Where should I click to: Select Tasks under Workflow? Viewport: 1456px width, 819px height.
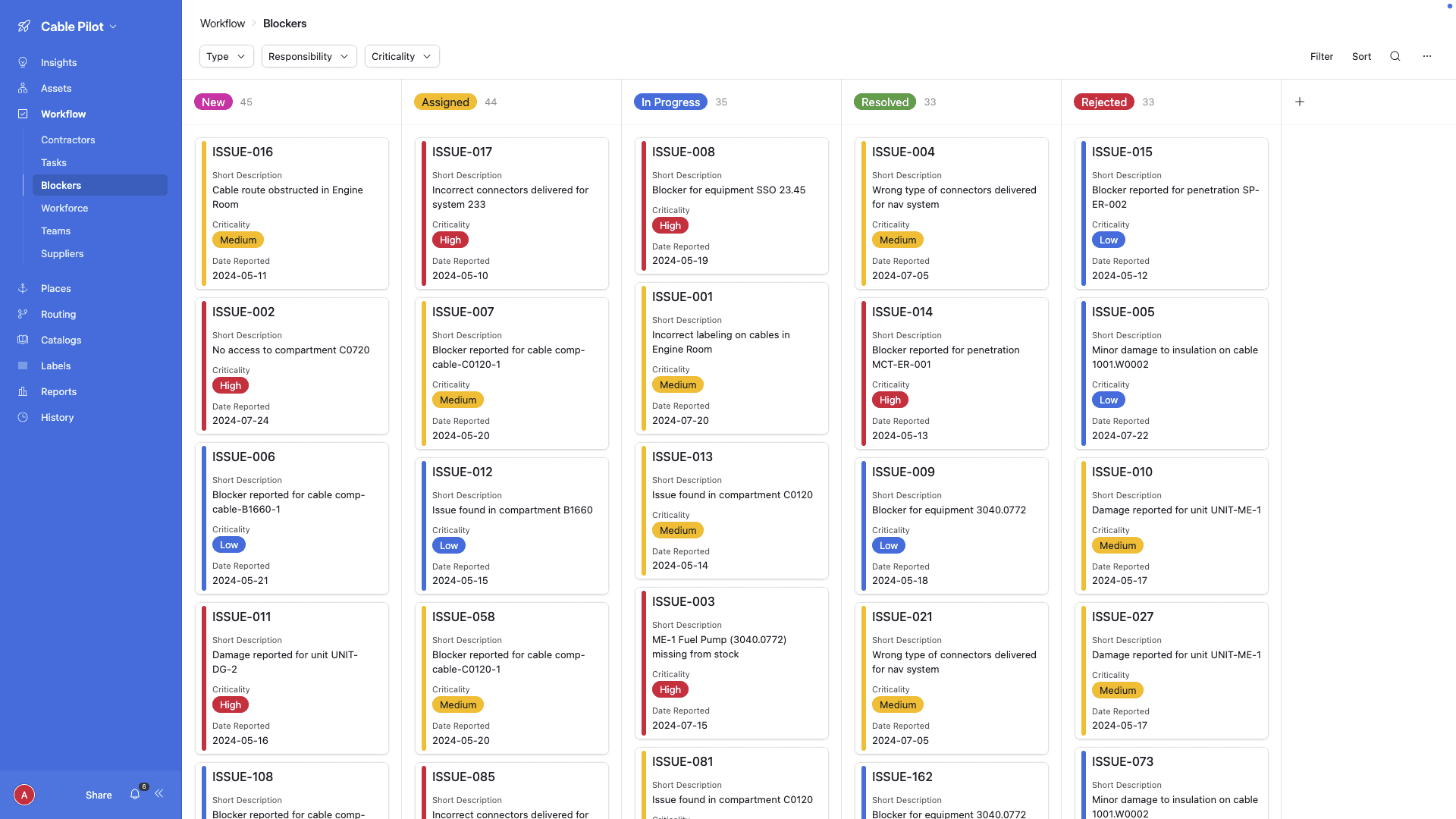(x=53, y=162)
